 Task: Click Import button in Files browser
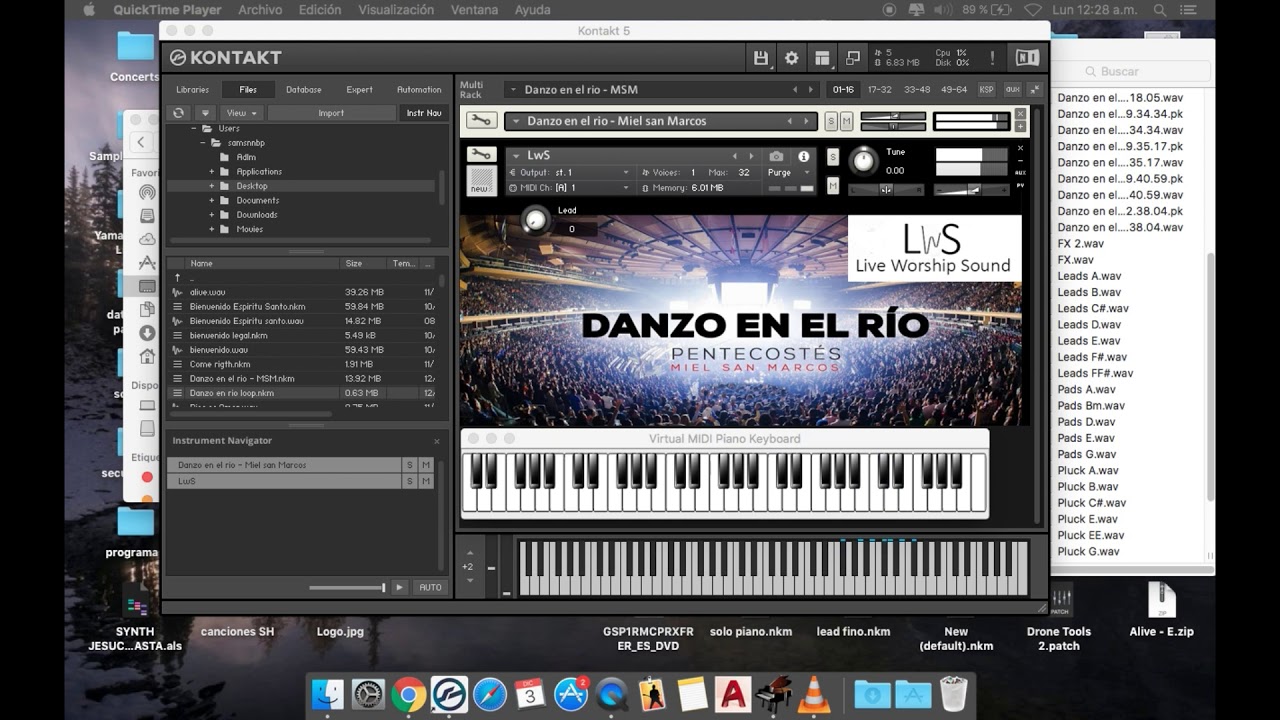[331, 113]
